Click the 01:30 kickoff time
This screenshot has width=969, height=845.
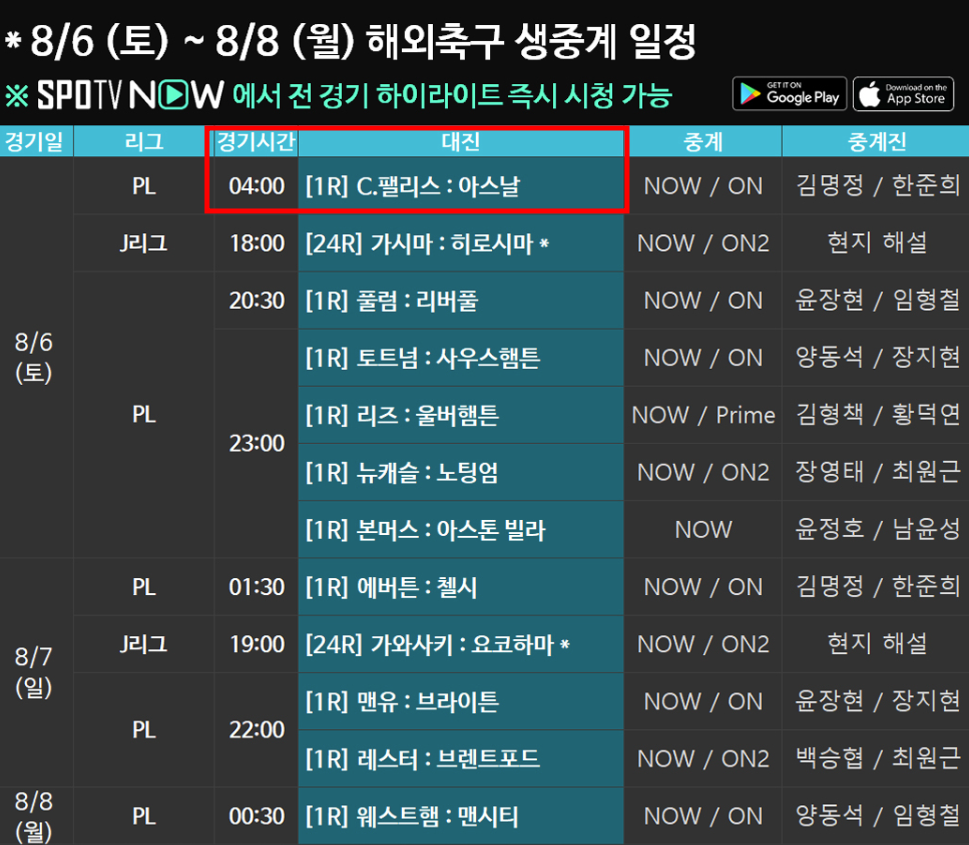coord(256,587)
